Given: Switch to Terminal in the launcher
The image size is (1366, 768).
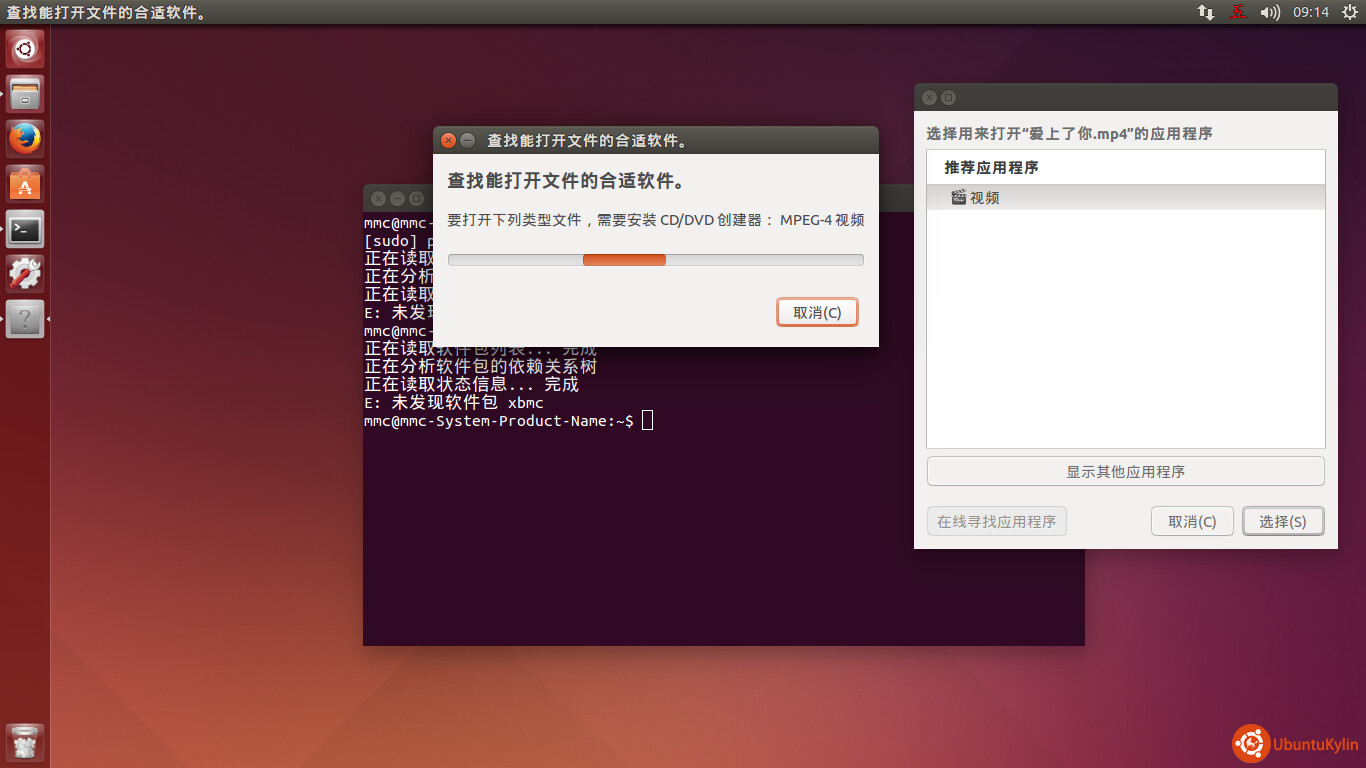Looking at the screenshot, I should coord(25,229).
